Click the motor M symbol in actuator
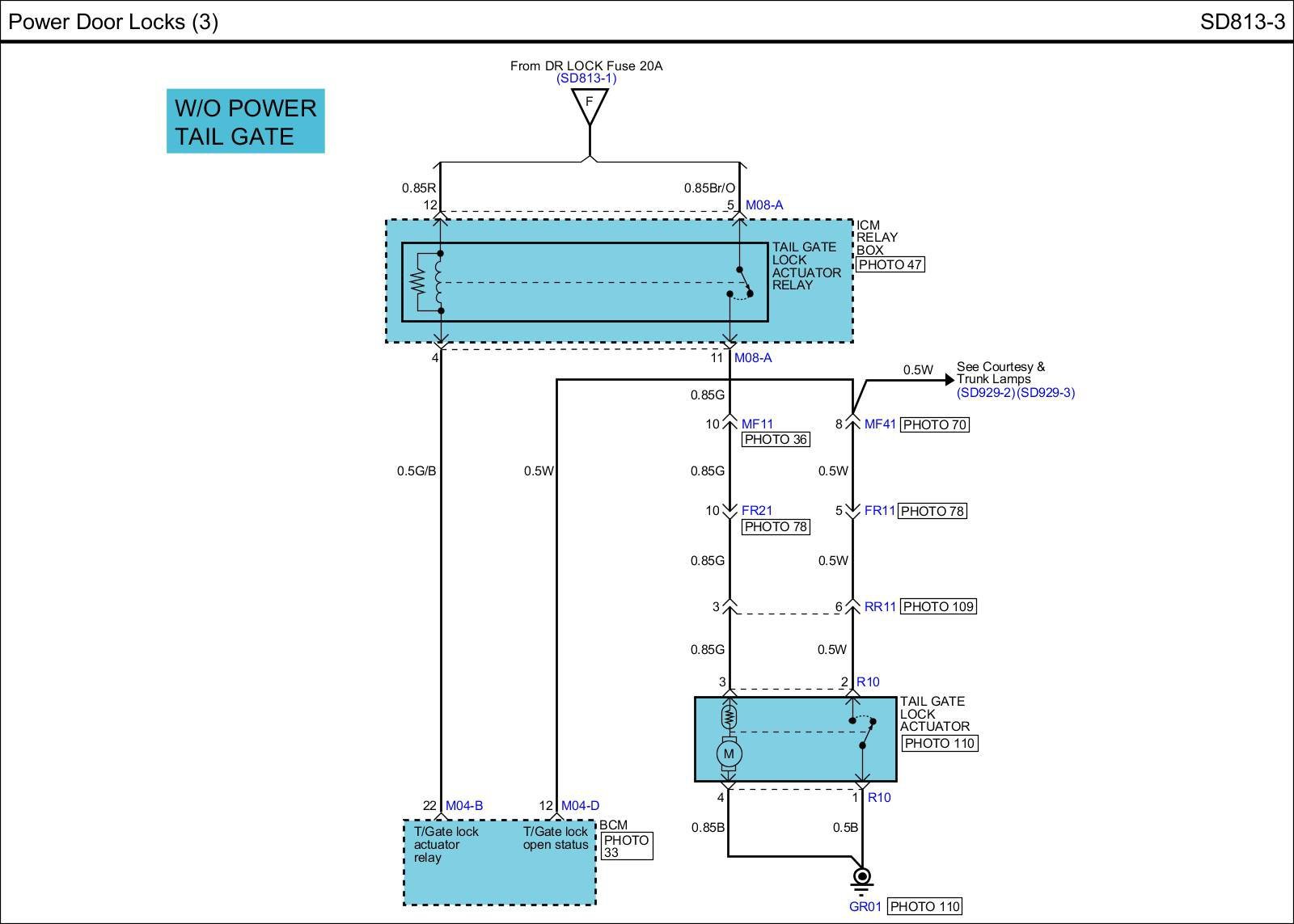 pos(729,754)
